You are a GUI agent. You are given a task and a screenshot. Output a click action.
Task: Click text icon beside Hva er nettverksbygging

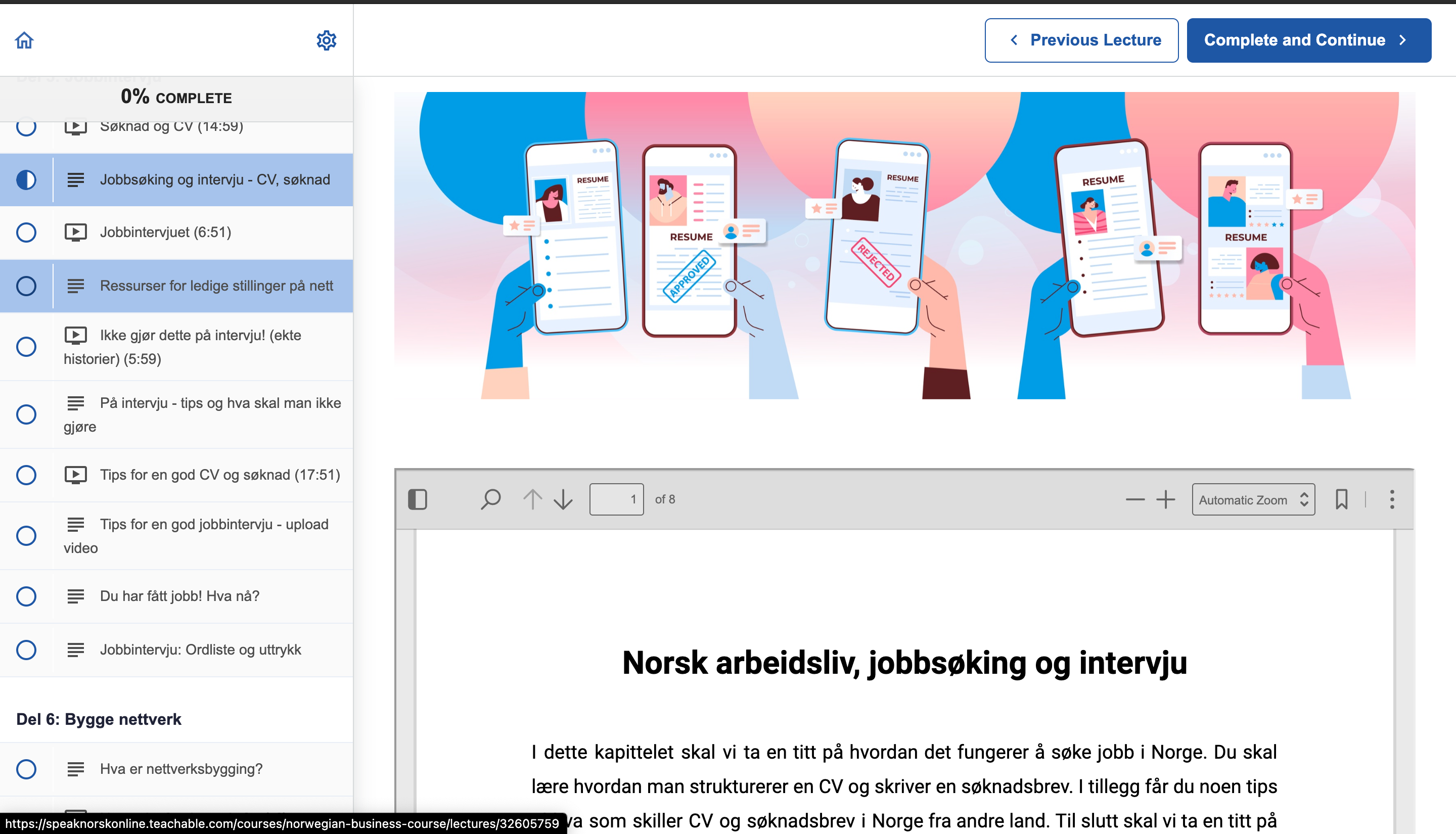coord(76,769)
